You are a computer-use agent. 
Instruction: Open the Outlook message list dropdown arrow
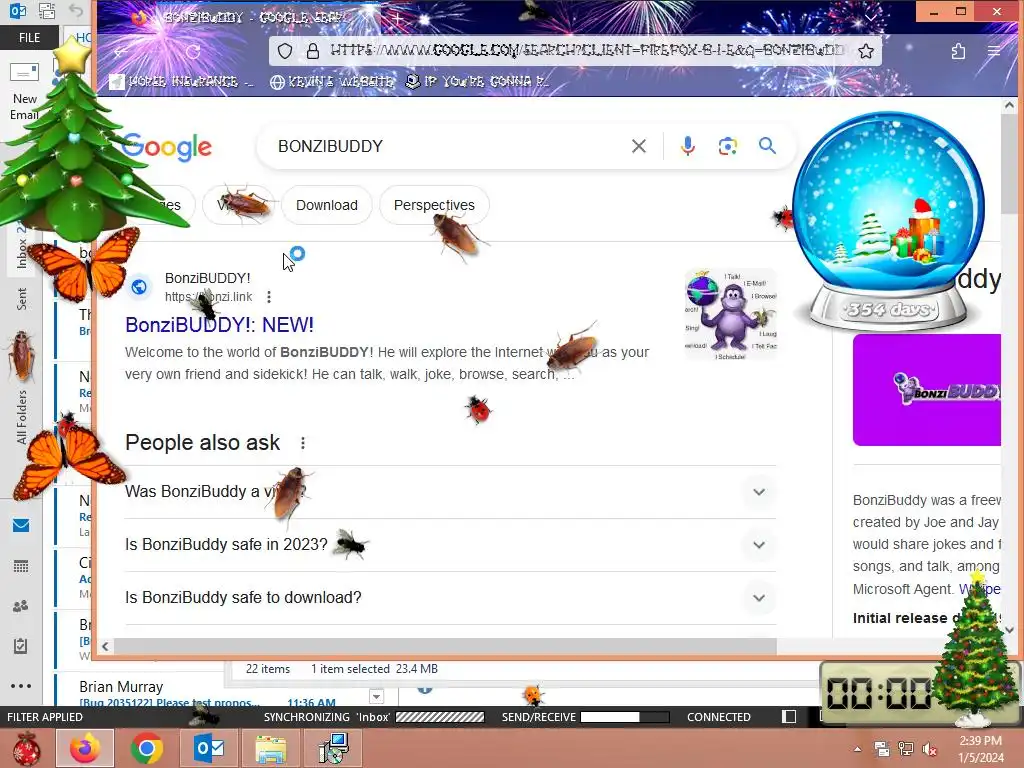[x=376, y=697]
